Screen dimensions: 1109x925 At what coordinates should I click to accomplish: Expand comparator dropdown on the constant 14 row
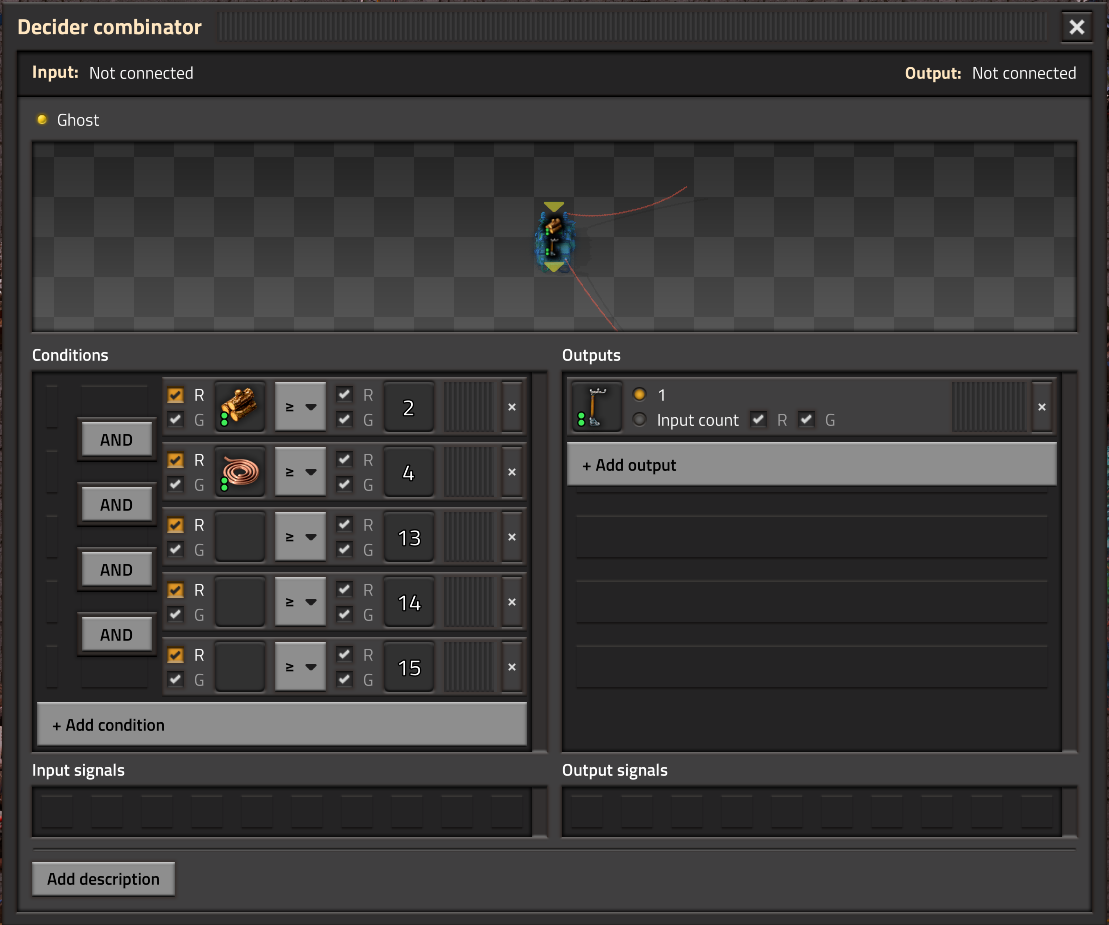(300, 602)
